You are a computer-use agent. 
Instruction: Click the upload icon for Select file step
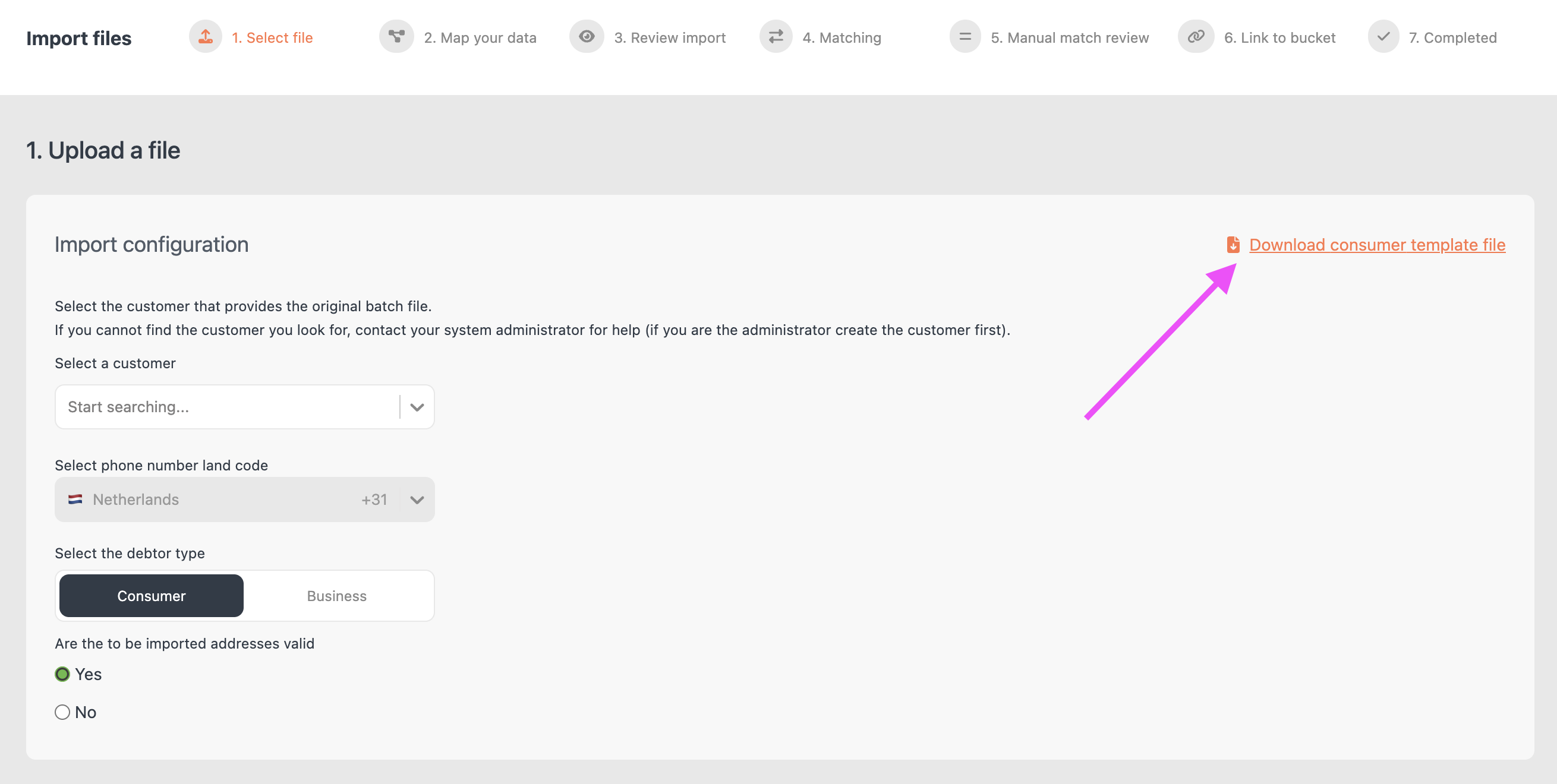(206, 37)
